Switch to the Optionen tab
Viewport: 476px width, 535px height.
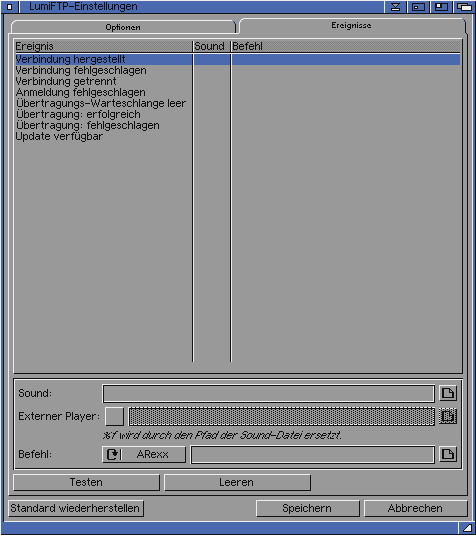[x=123, y=27]
